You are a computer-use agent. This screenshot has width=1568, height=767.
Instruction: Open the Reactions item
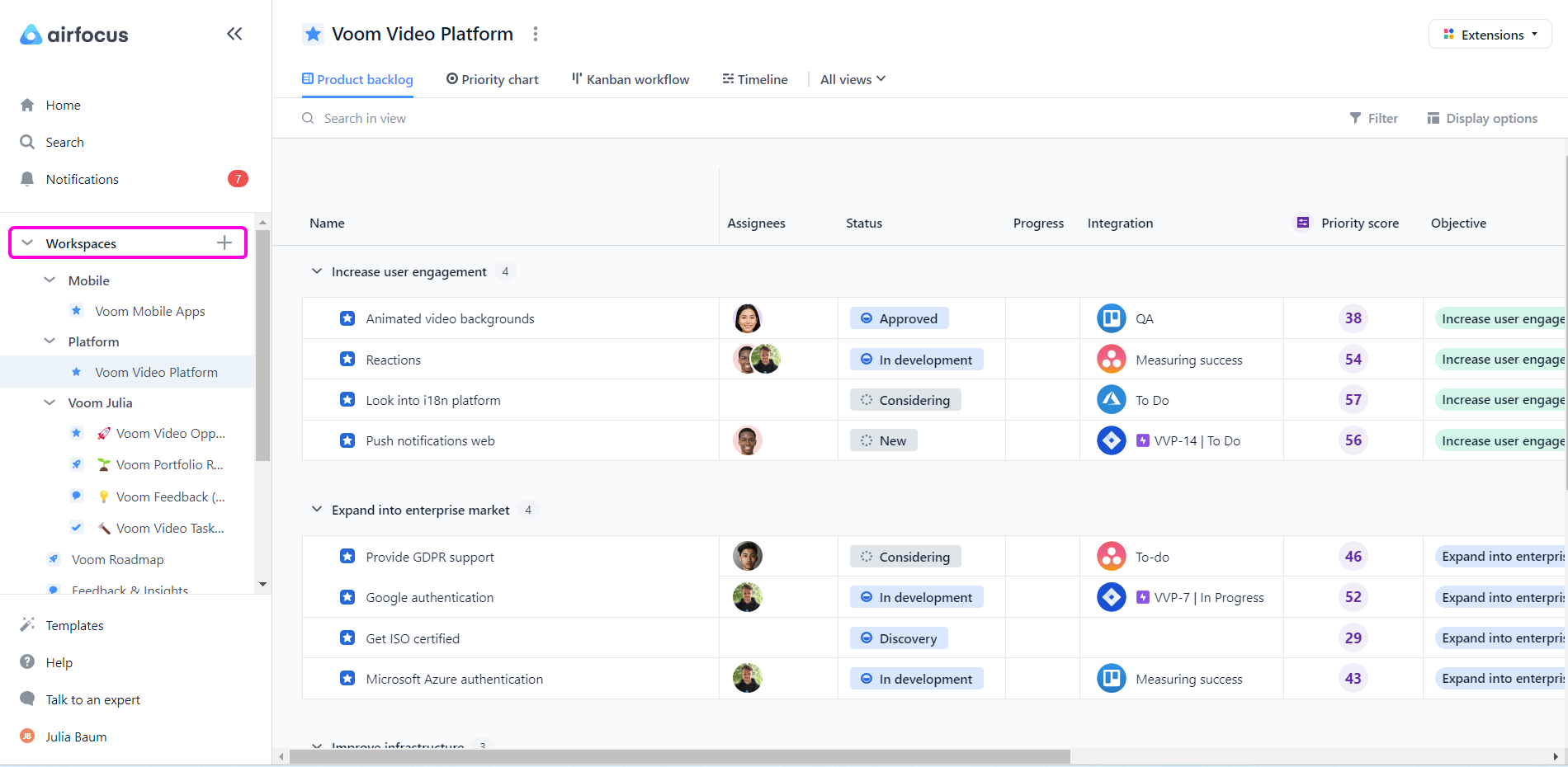(x=393, y=360)
